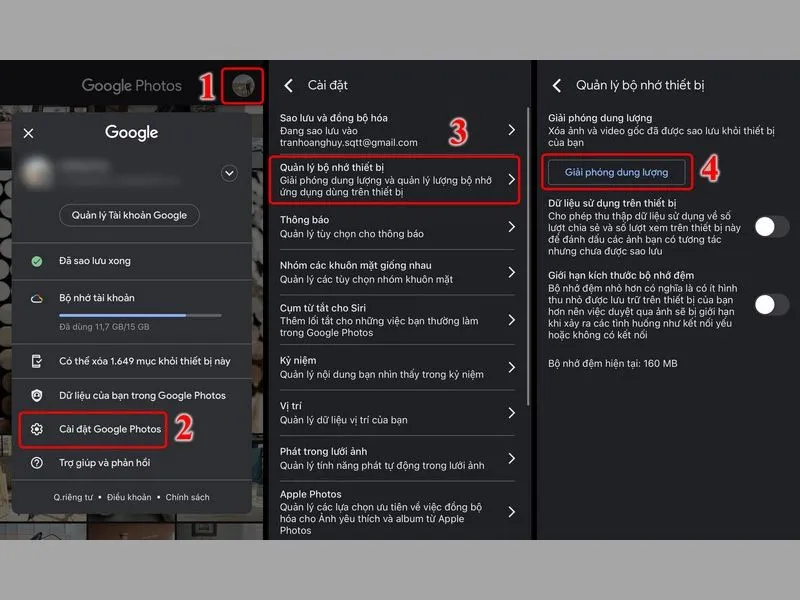Select Apple Photos settings title
The height and width of the screenshot is (600, 800).
click(311, 494)
